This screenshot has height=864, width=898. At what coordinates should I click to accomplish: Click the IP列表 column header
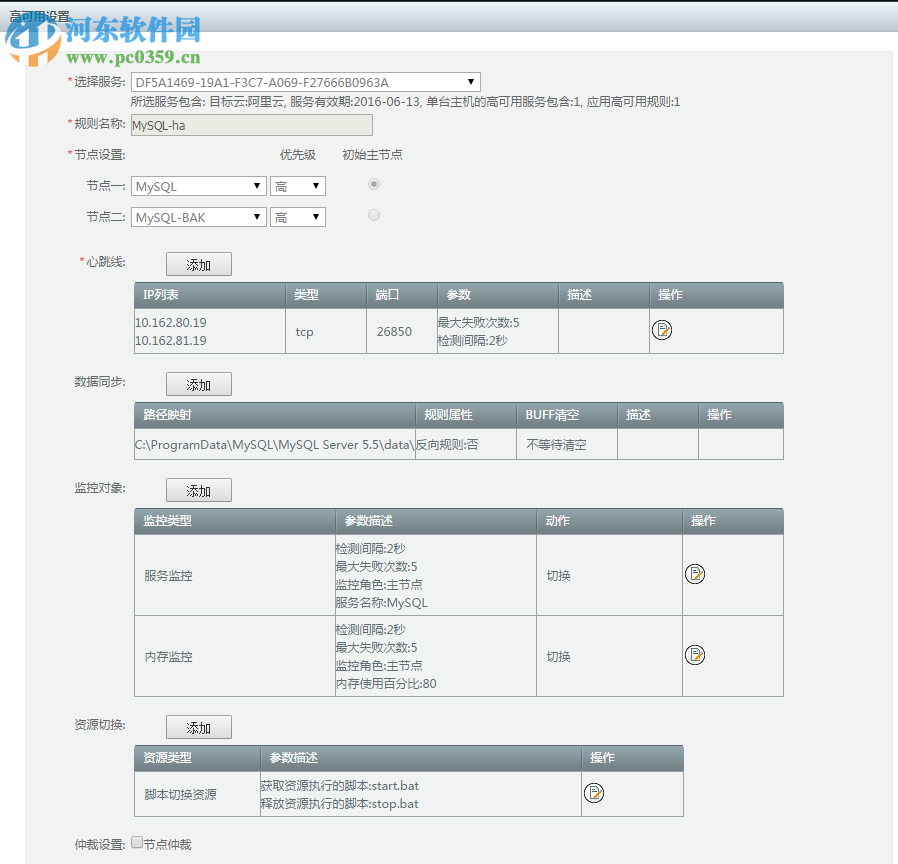click(210, 295)
